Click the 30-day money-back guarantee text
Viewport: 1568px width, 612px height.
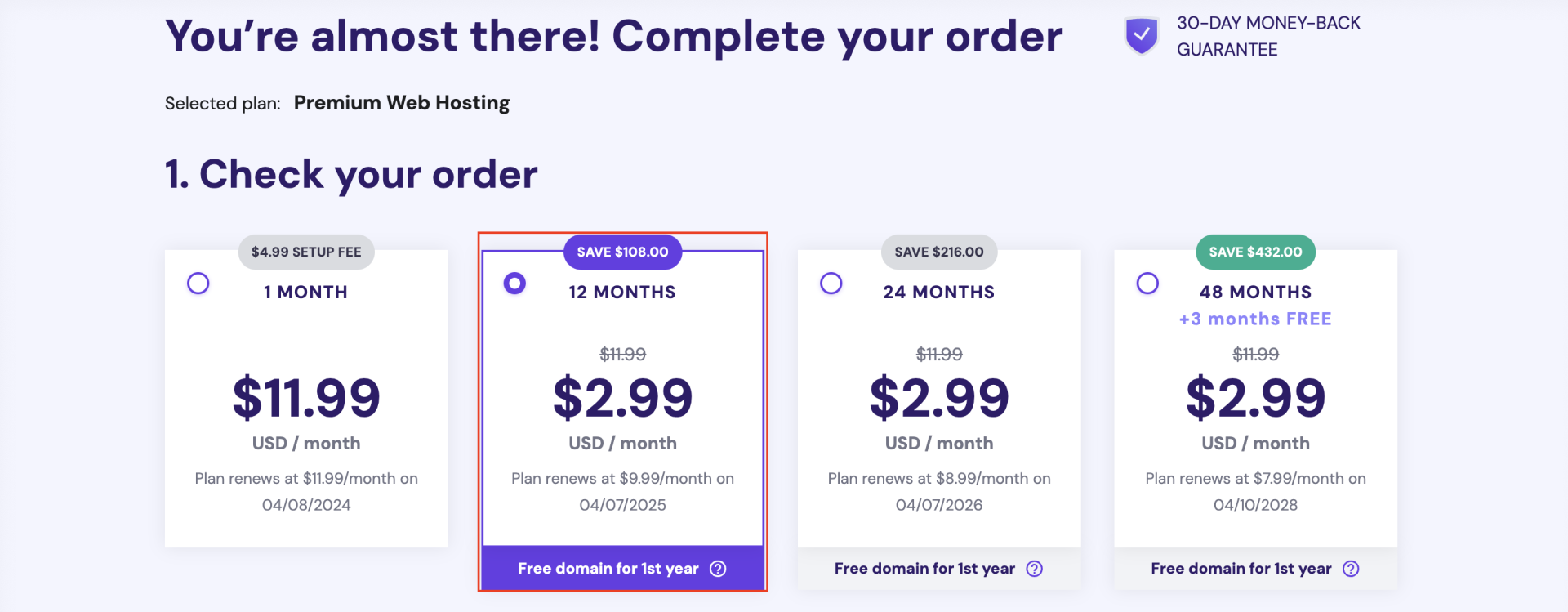coord(1267,36)
